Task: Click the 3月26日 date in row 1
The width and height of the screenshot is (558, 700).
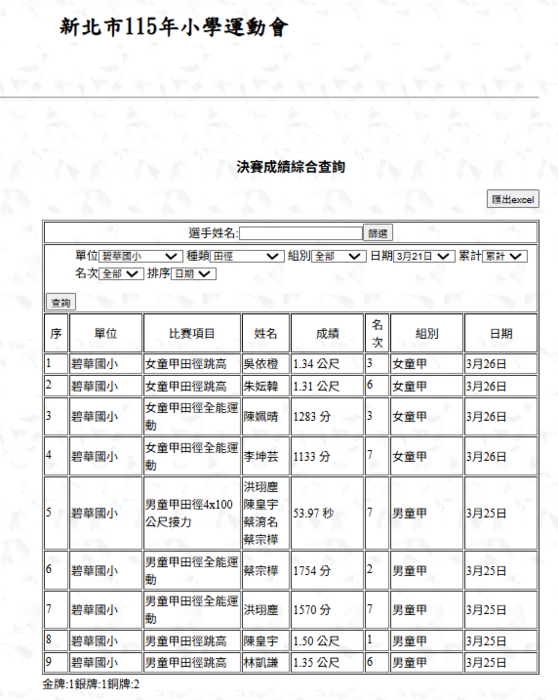Action: pyautogui.click(x=486, y=364)
